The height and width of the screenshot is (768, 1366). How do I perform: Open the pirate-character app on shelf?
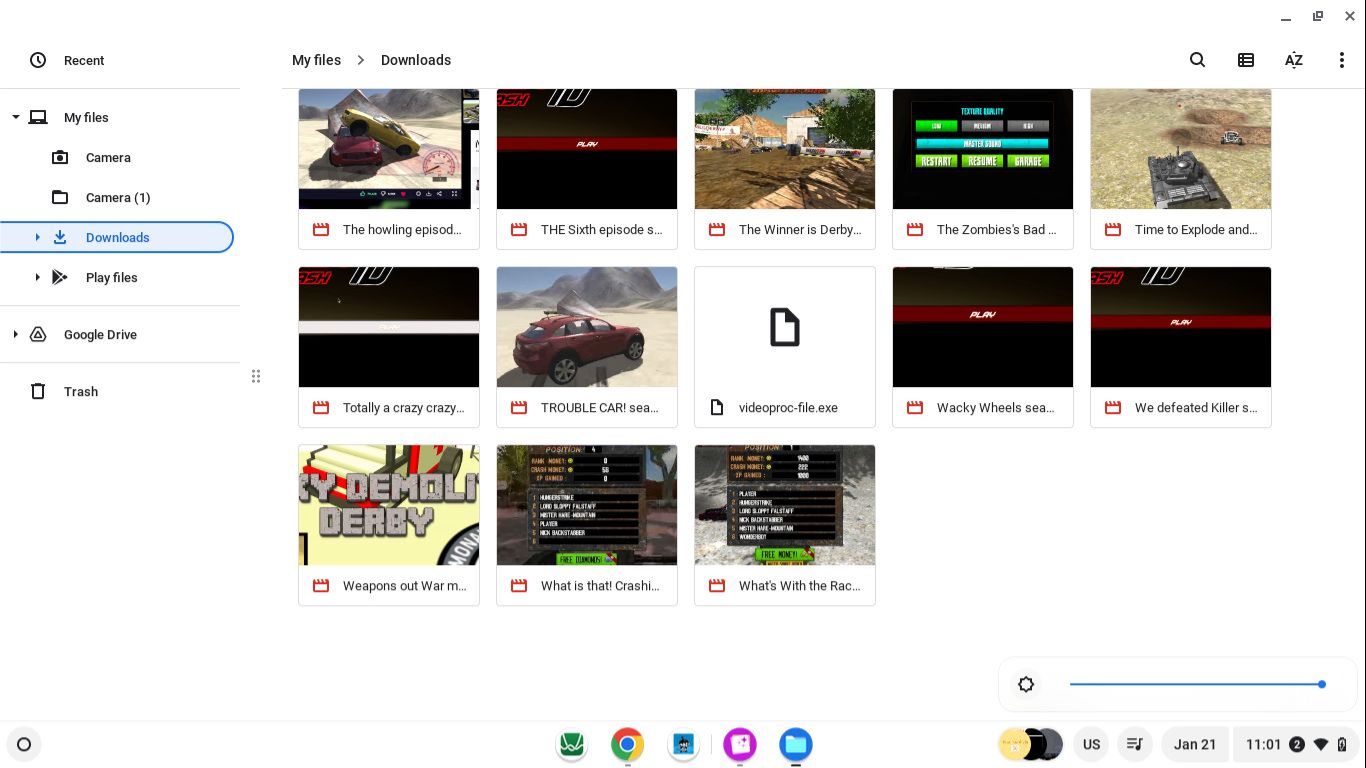tap(683, 744)
